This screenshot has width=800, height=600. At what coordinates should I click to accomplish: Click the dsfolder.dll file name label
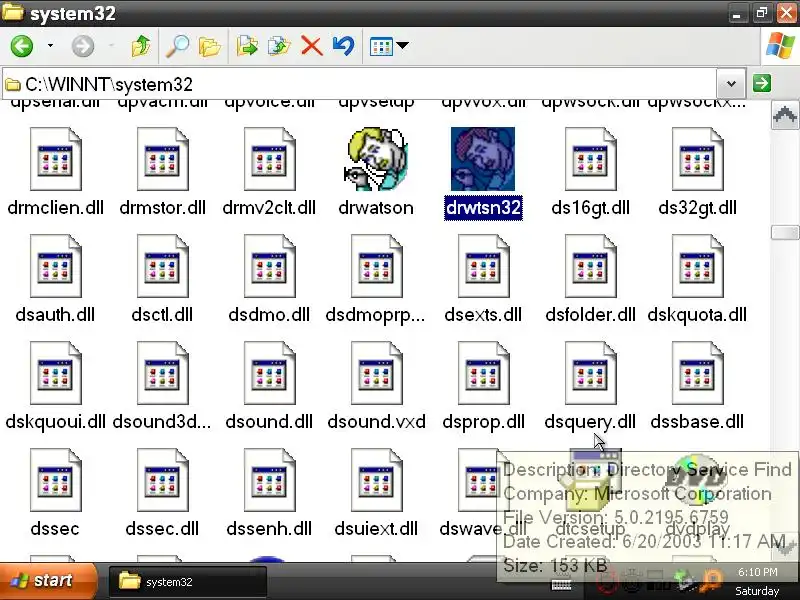590,315
